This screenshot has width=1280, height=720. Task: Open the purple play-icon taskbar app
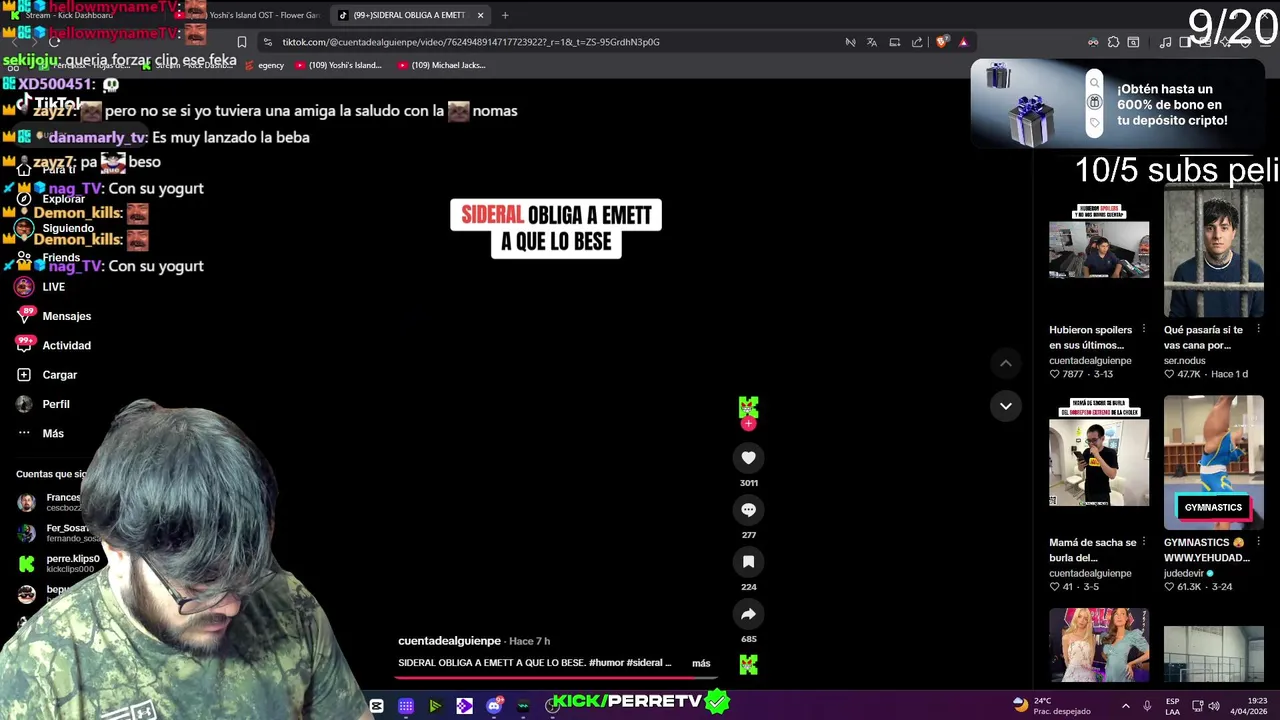point(464,706)
